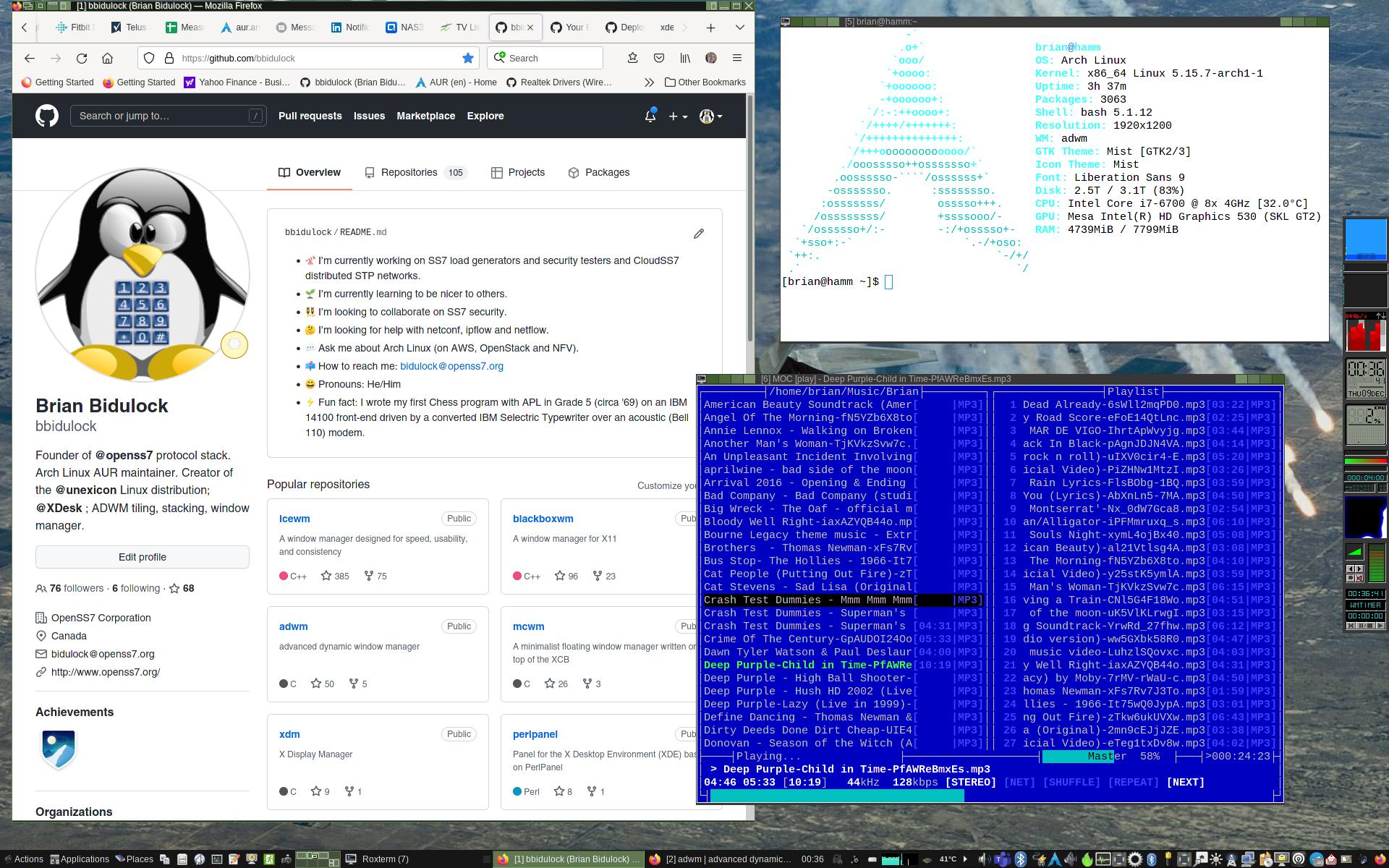
Task: Go to Firefox home page
Action: 108,58
